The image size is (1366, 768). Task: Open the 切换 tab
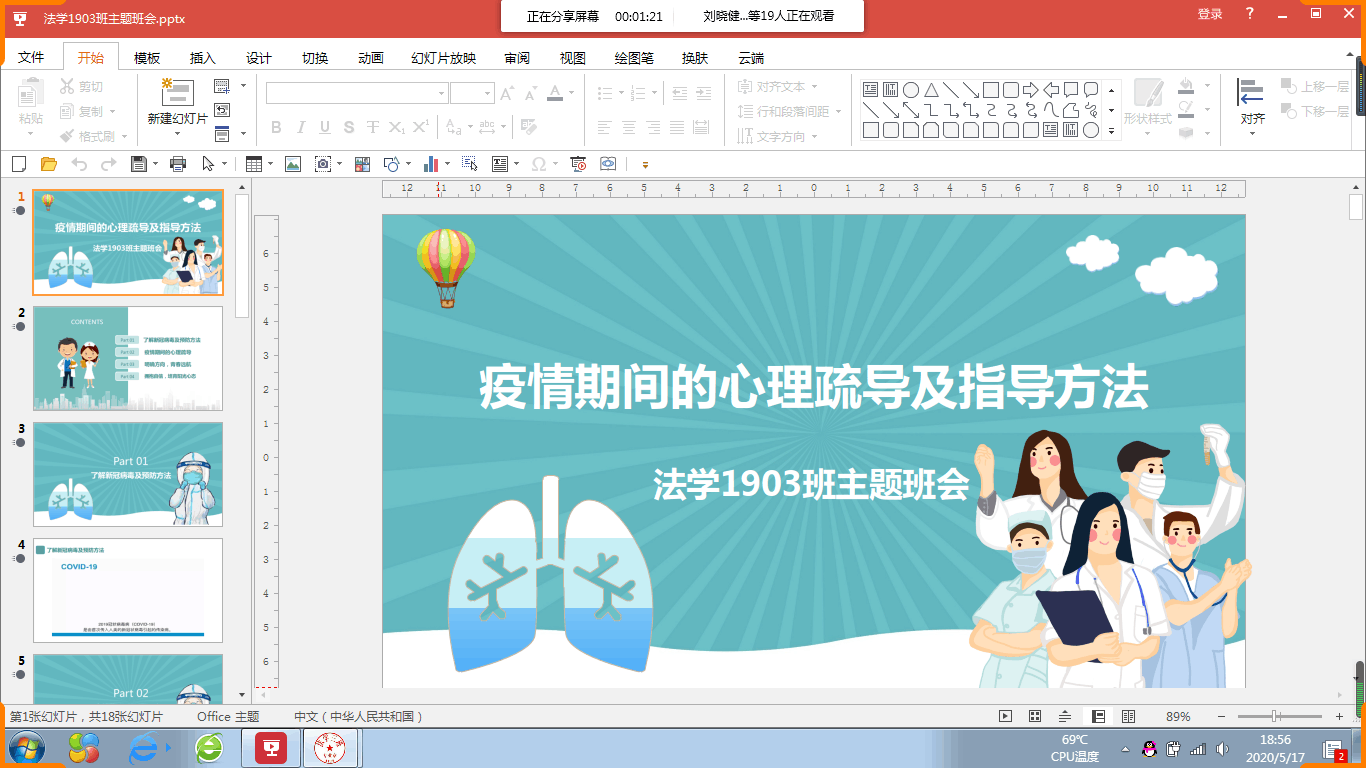pos(315,58)
